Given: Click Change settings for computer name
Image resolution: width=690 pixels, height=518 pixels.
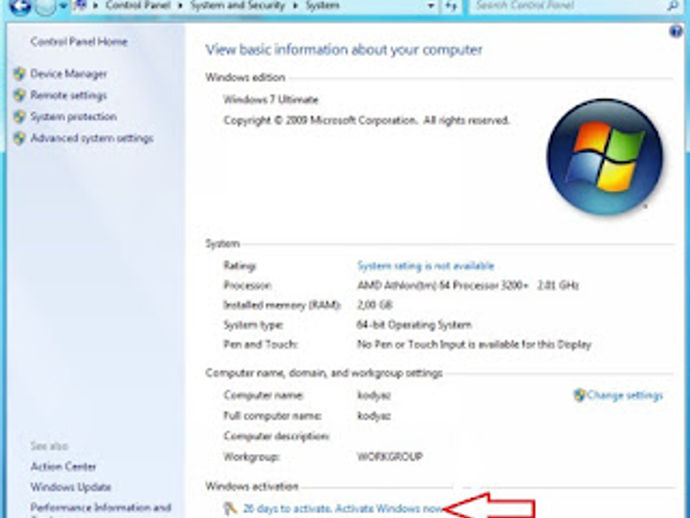Looking at the screenshot, I should pos(624,395).
